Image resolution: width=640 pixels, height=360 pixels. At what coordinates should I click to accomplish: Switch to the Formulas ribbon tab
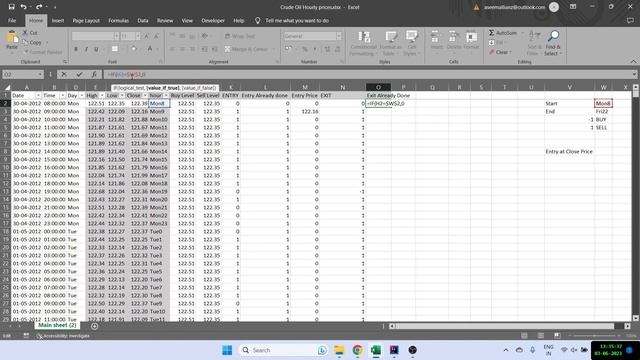118,20
